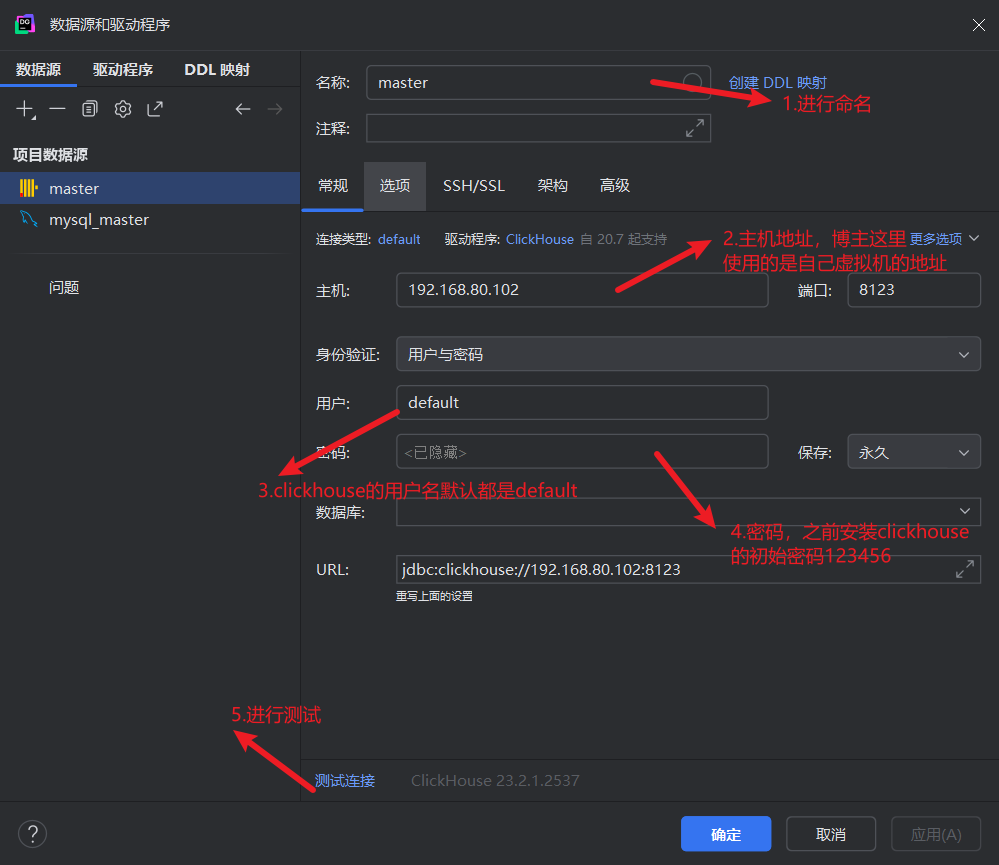
Task: Click the MySQL dolphin icon beside mysql_master
Action: [28, 219]
